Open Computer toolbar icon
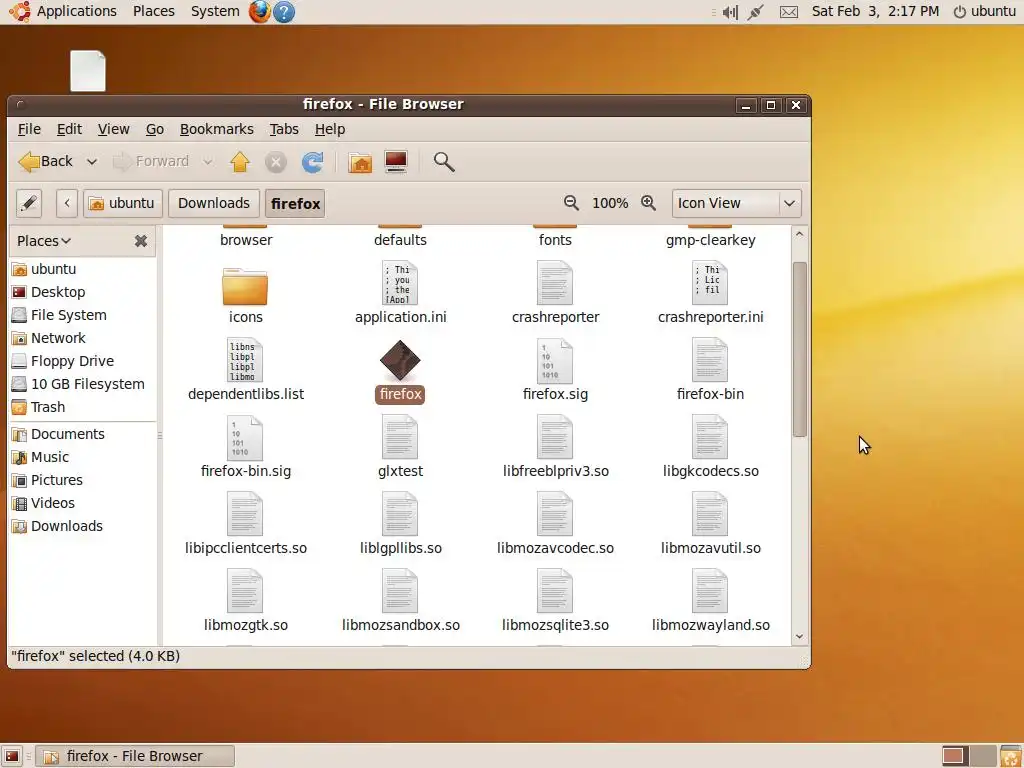The image size is (1024, 768). click(x=396, y=161)
